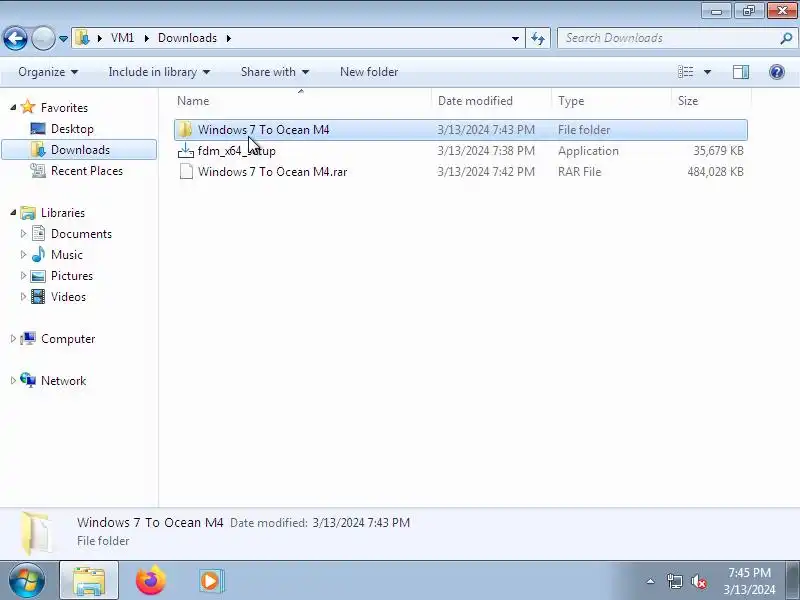This screenshot has width=800, height=600.
Task: Select the Windows 7 To Ocean M4.rar file icon
Action: [x=186, y=172]
